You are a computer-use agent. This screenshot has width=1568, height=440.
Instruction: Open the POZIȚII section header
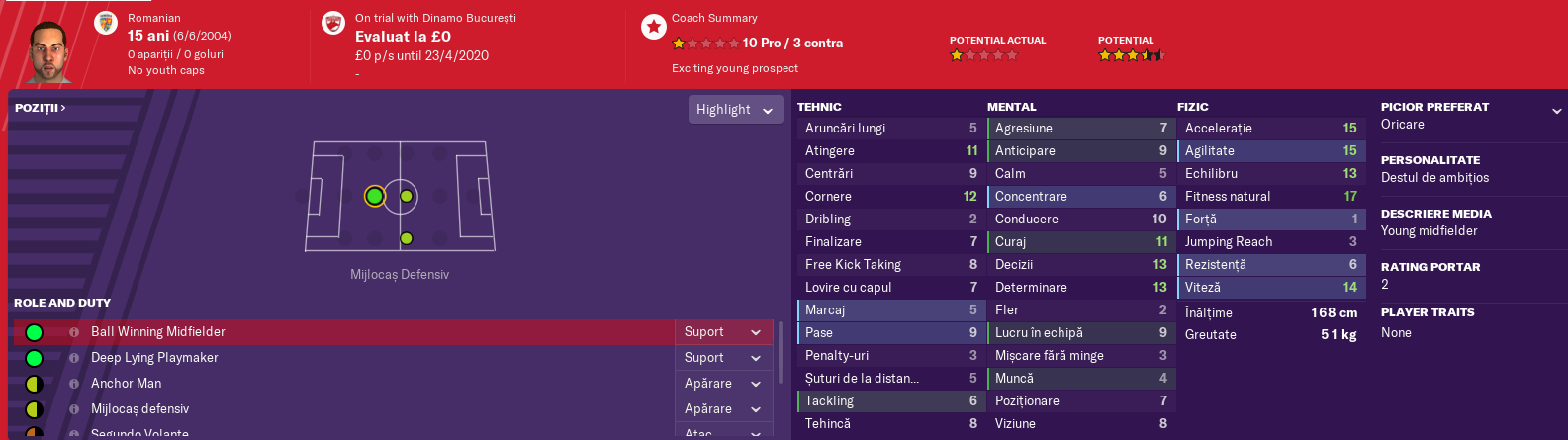[x=40, y=108]
